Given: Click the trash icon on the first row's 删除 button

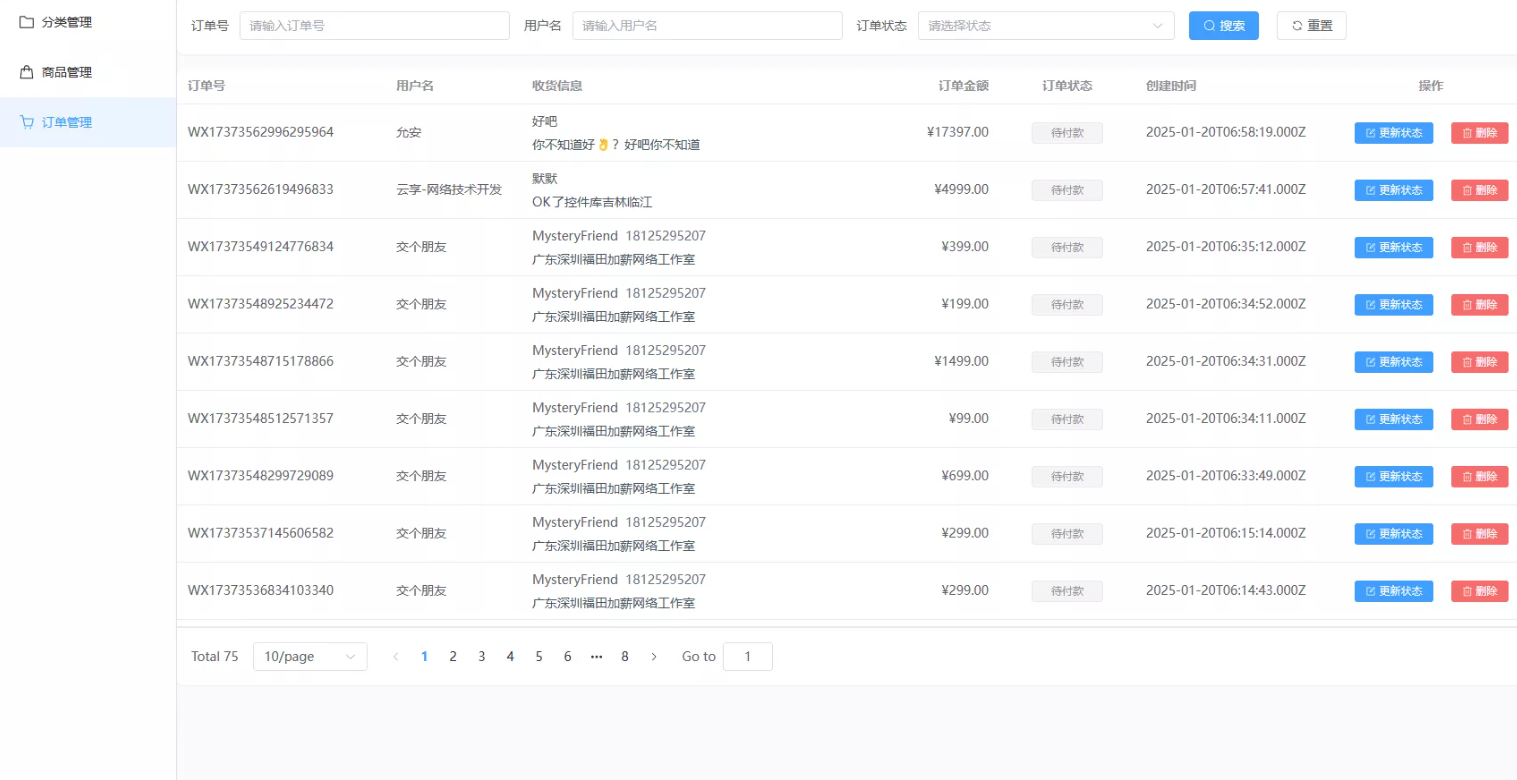Looking at the screenshot, I should click(x=1467, y=132).
